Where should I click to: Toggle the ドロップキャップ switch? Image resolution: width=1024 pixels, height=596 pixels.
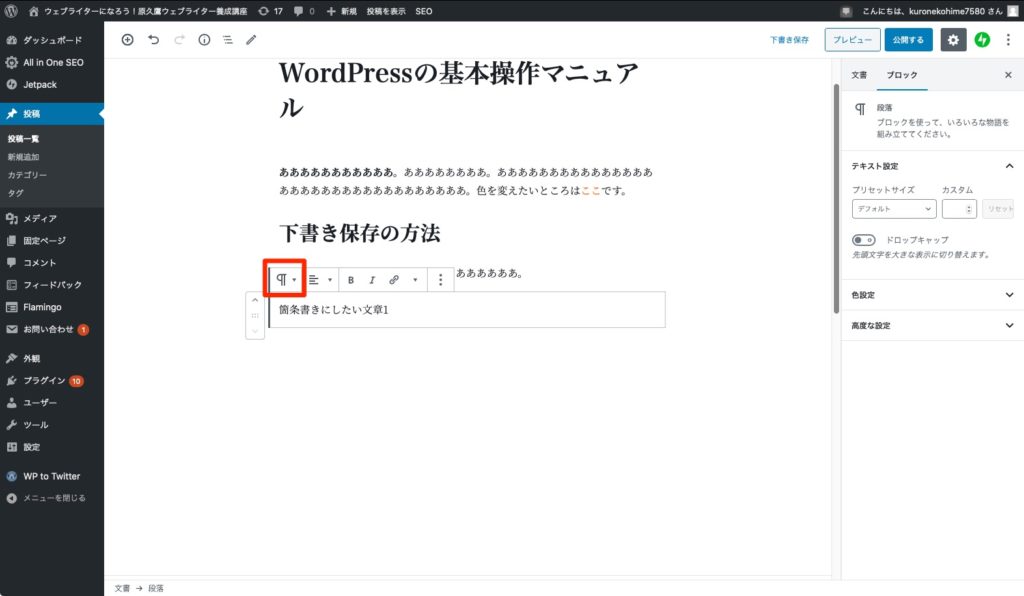click(863, 240)
